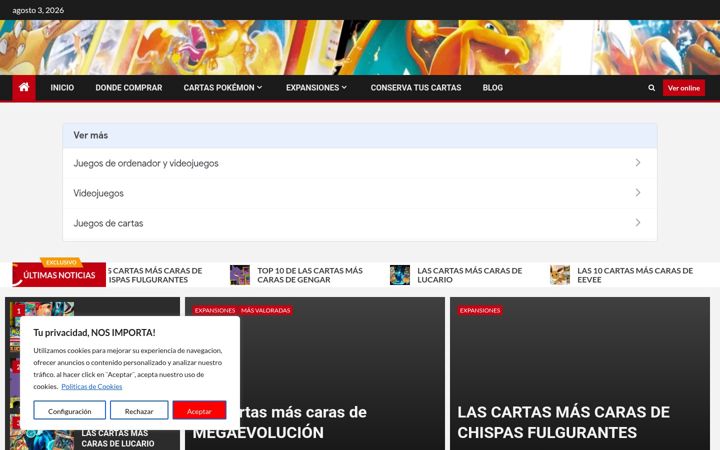Click the Ver más header
Viewport: 720px width, 450px height.
coord(360,135)
